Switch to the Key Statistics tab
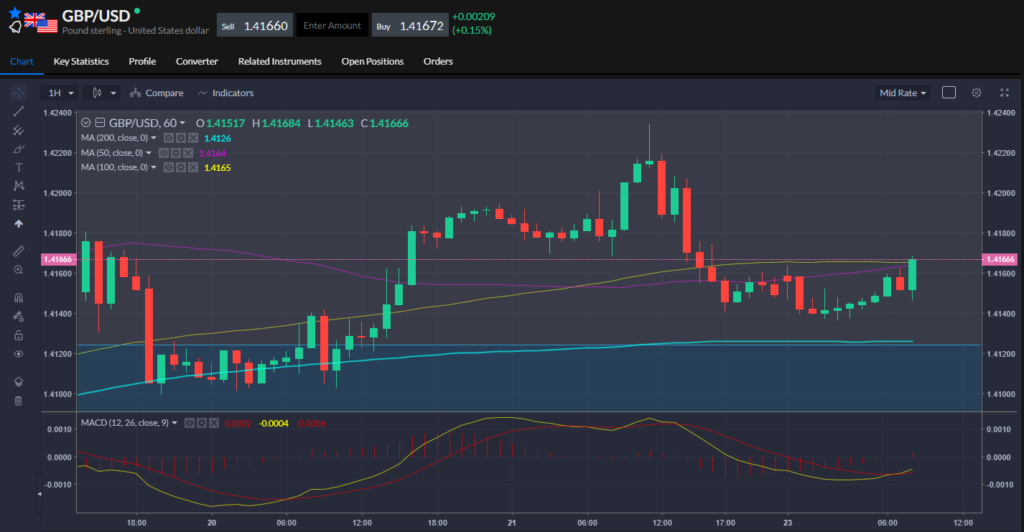 [x=81, y=61]
